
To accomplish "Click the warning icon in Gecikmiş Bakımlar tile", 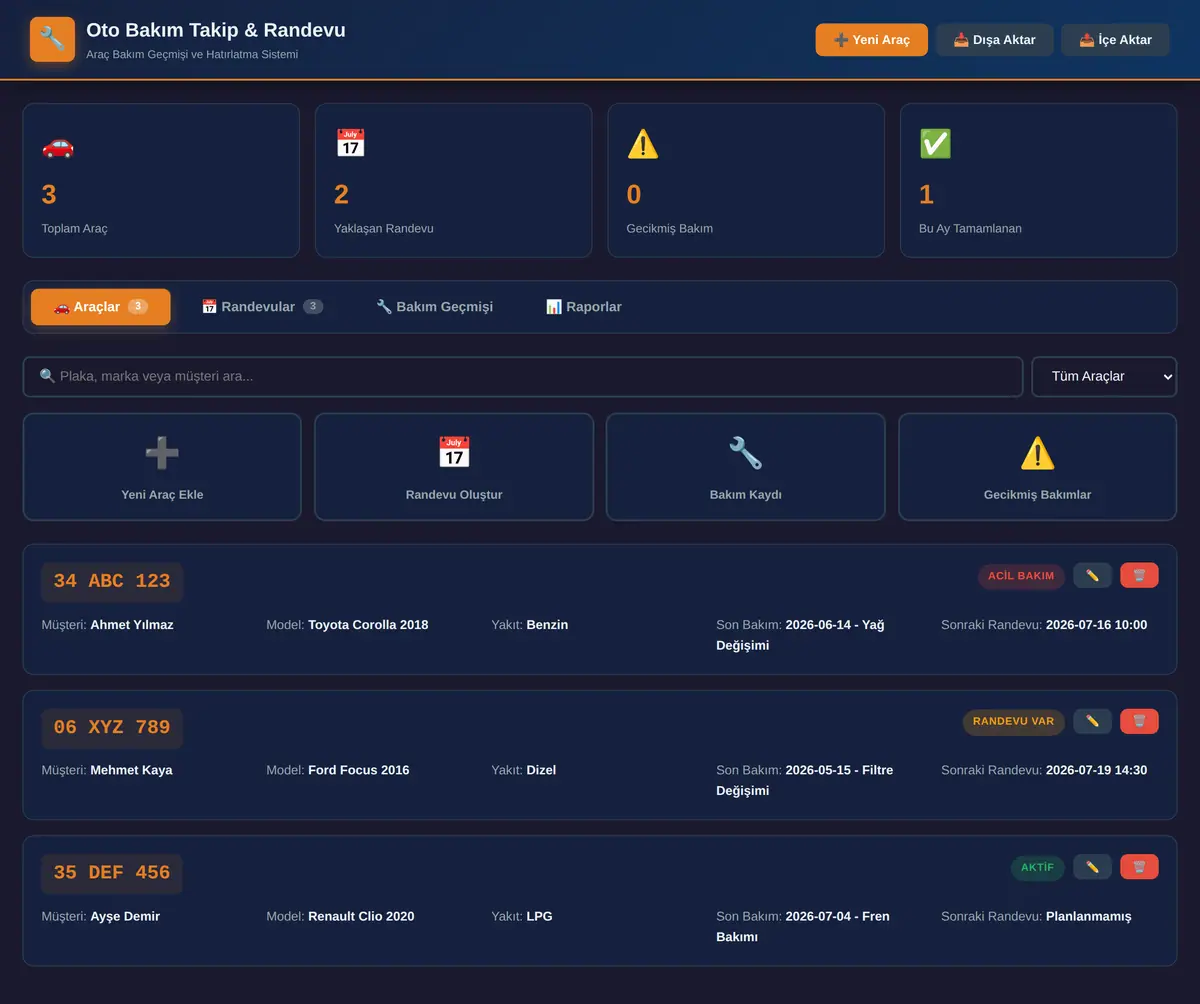I will (1038, 453).
